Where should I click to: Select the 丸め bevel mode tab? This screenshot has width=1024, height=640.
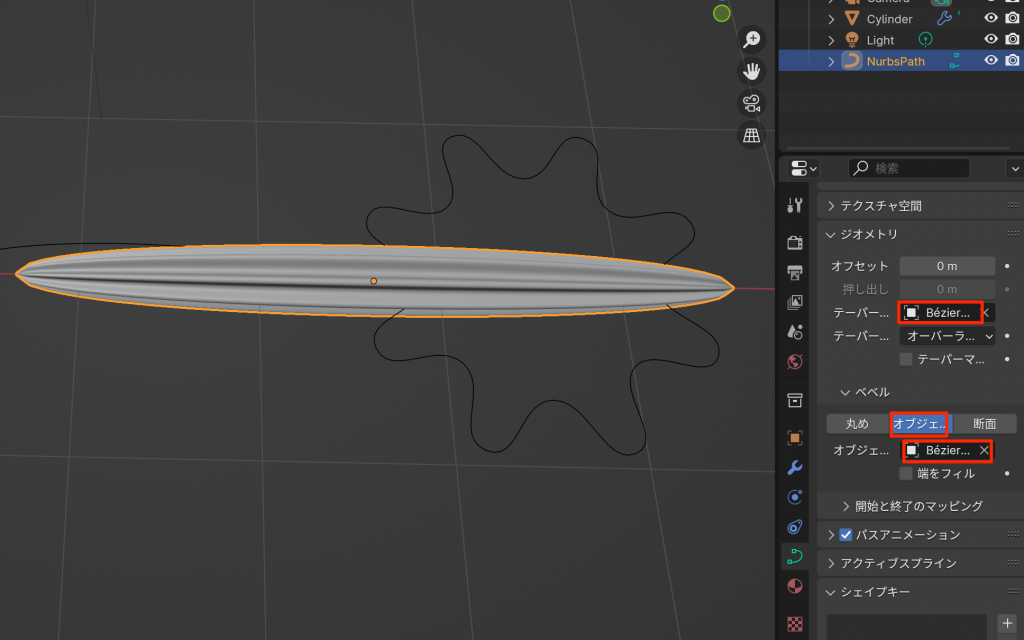(857, 424)
